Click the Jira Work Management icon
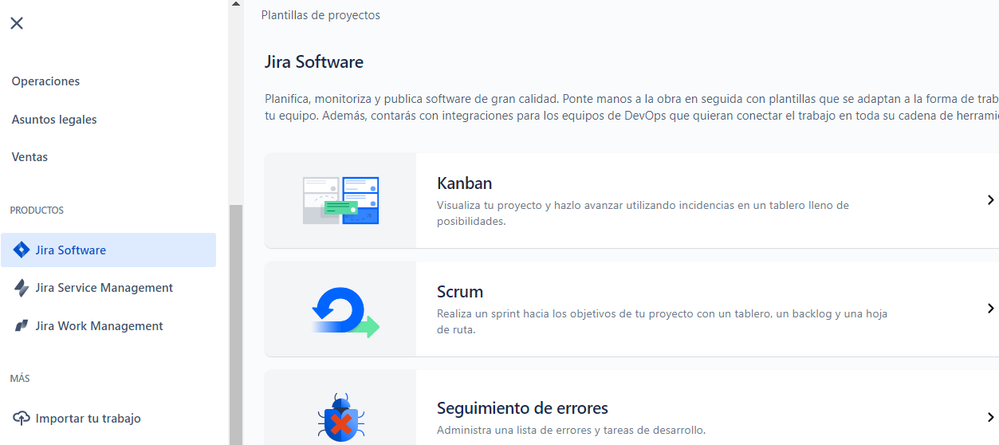Image resolution: width=999 pixels, height=445 pixels. click(x=21, y=326)
